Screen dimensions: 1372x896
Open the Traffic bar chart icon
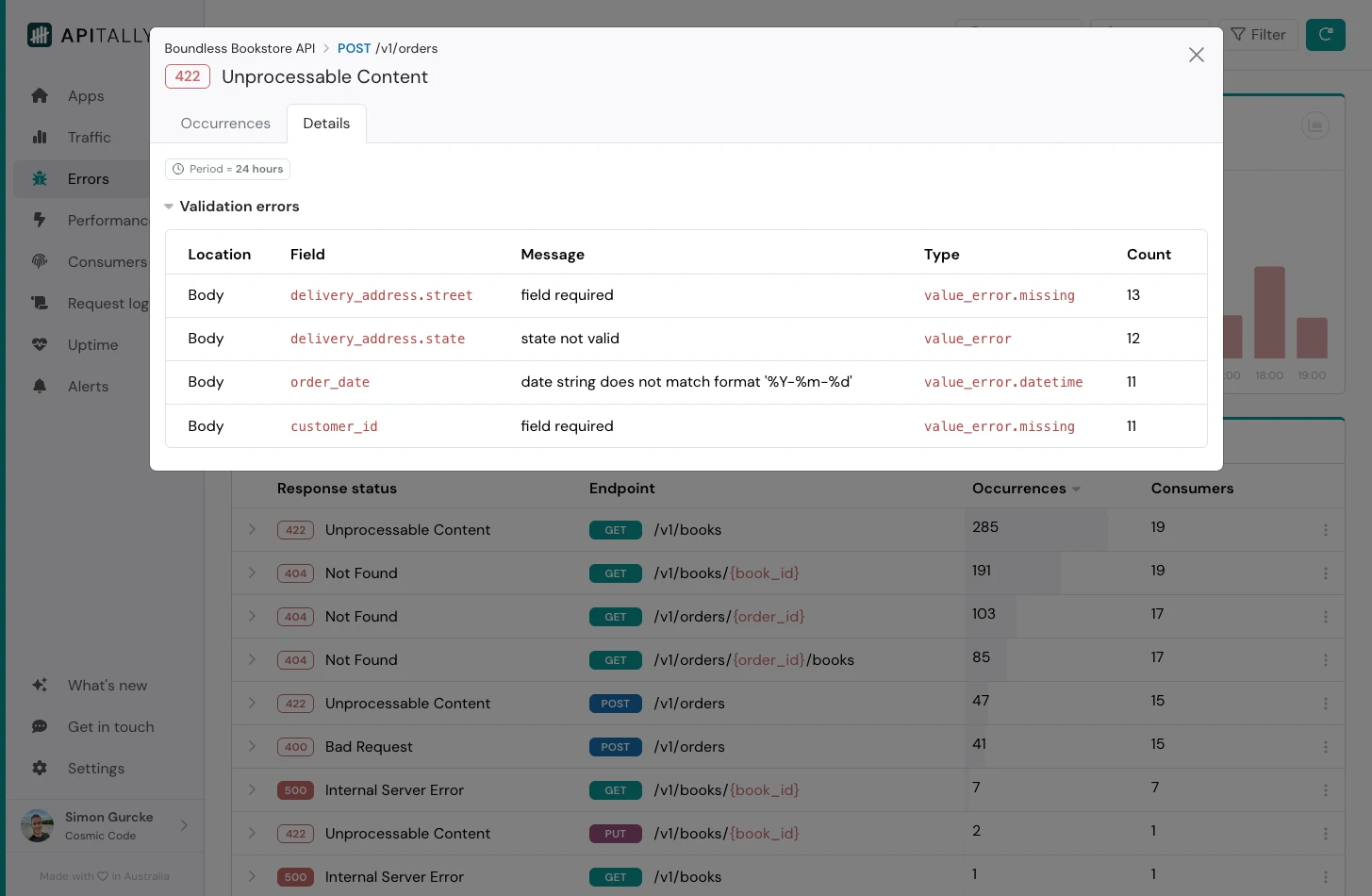(40, 137)
